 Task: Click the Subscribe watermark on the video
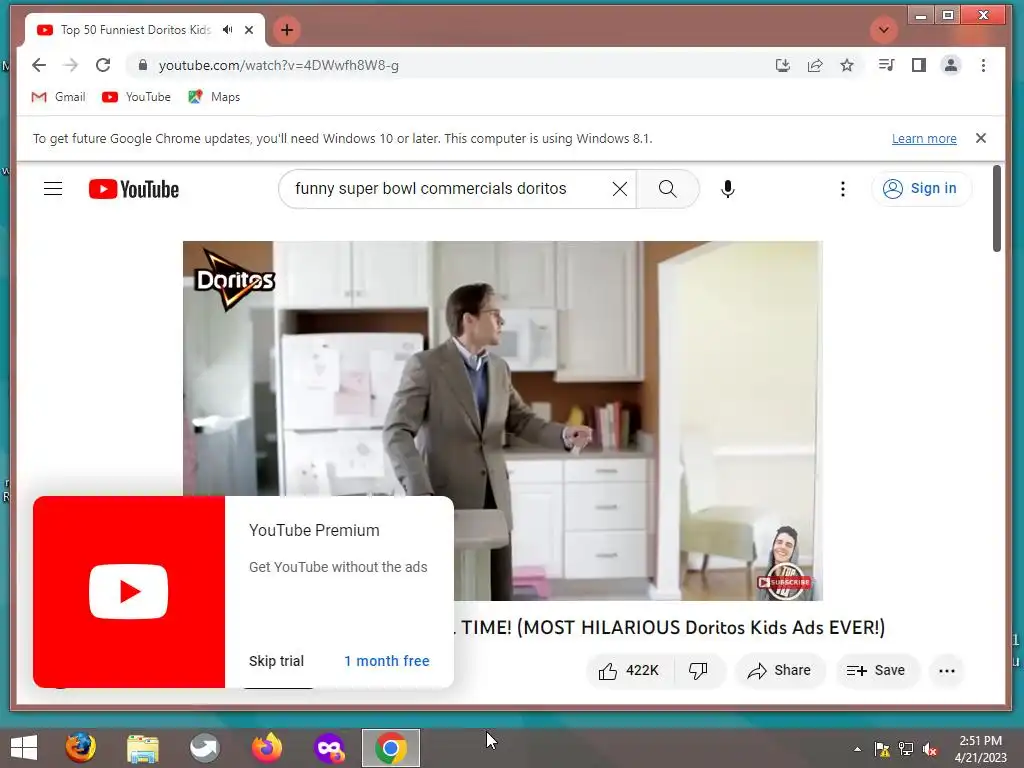tap(784, 581)
